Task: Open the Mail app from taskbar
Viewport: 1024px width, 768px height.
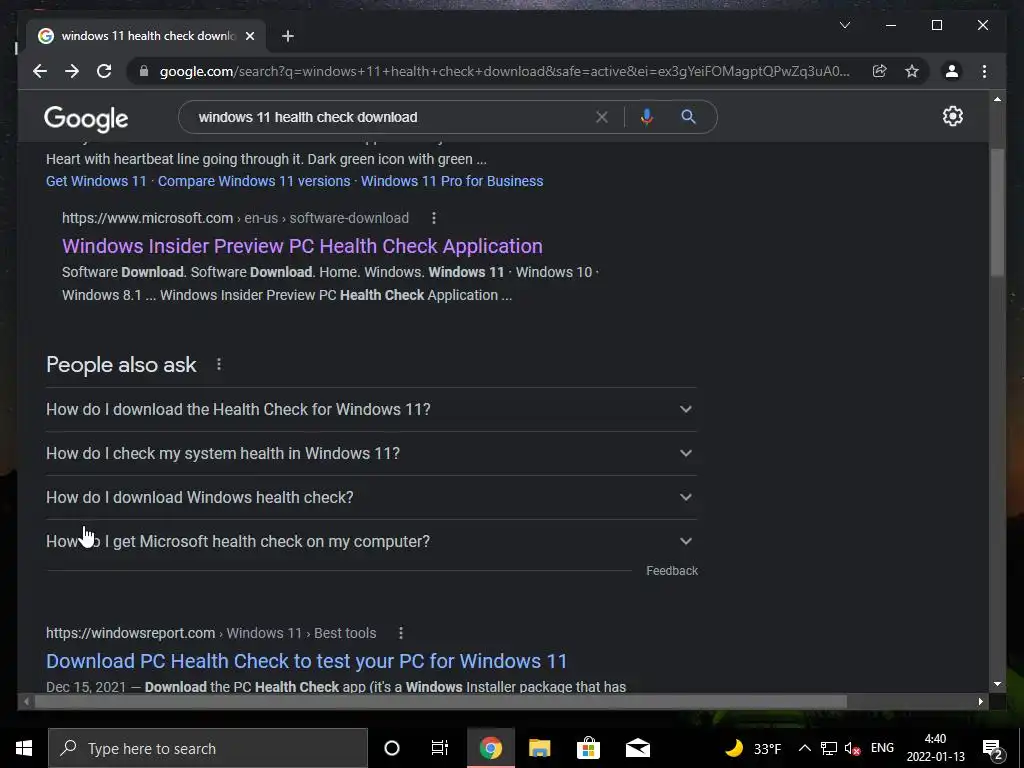Action: pyautogui.click(x=637, y=748)
